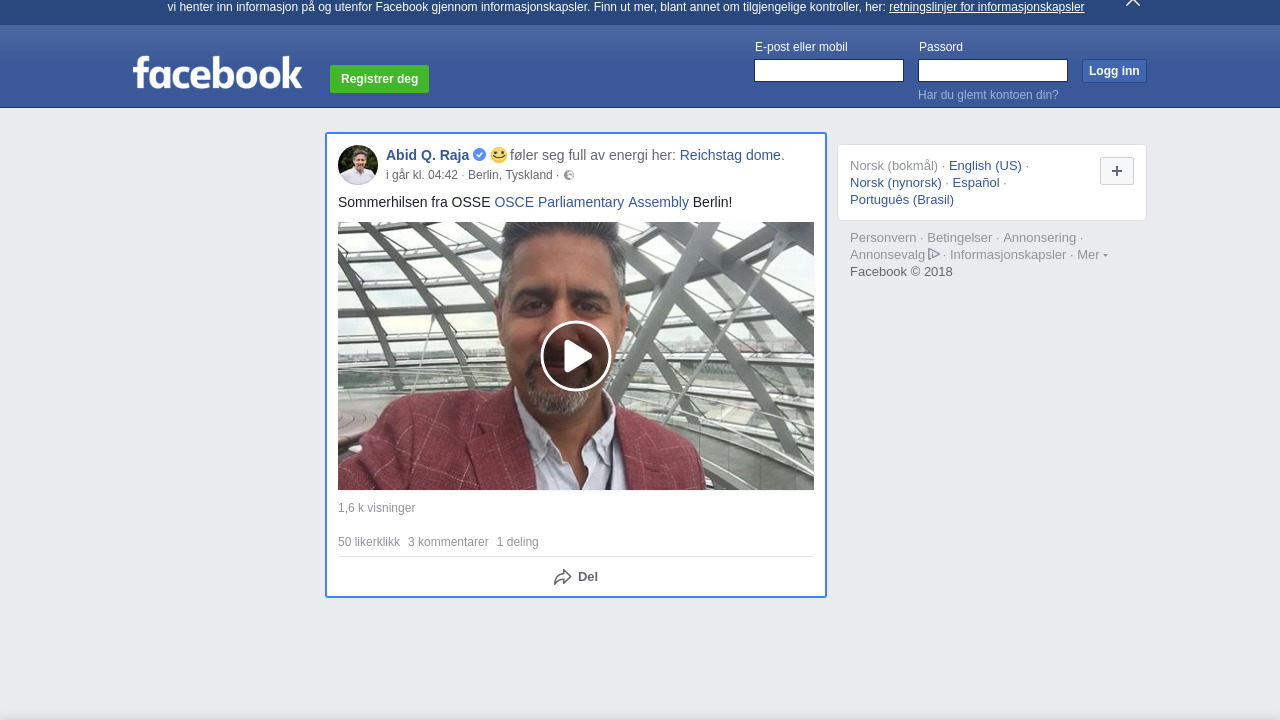Open the Annonsevalg footer link

click(x=887, y=255)
